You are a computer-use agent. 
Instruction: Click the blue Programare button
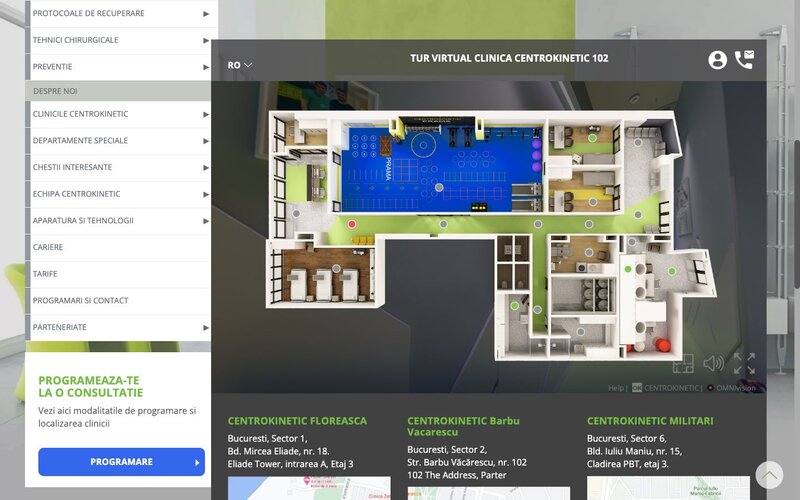point(121,462)
